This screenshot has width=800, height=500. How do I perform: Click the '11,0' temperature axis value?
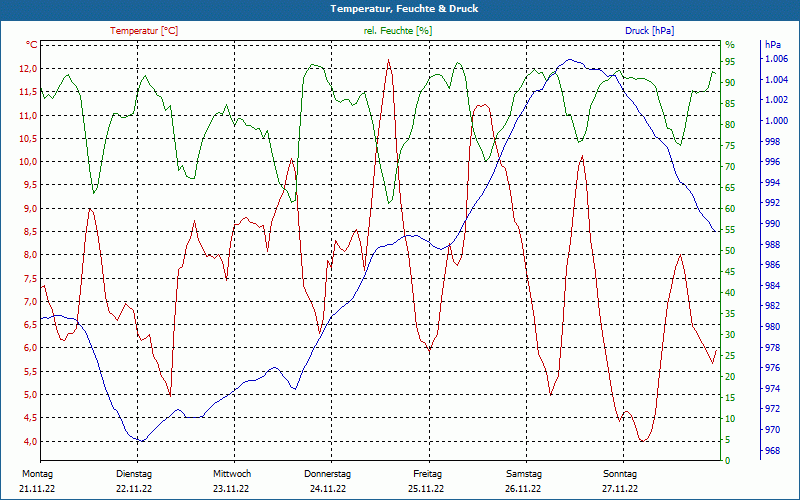(x=28, y=115)
